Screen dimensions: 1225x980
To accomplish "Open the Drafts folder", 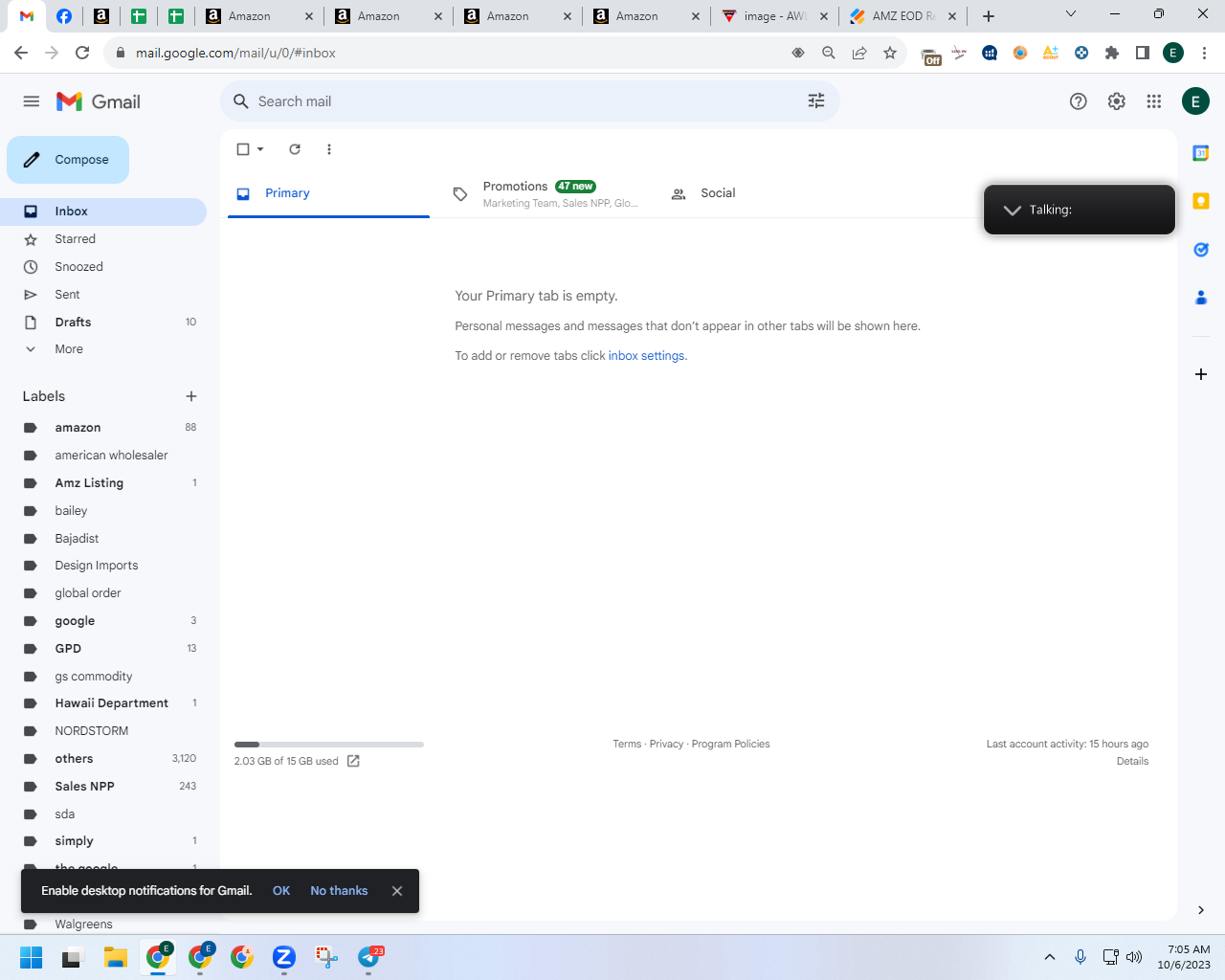I will pyautogui.click(x=103, y=323).
